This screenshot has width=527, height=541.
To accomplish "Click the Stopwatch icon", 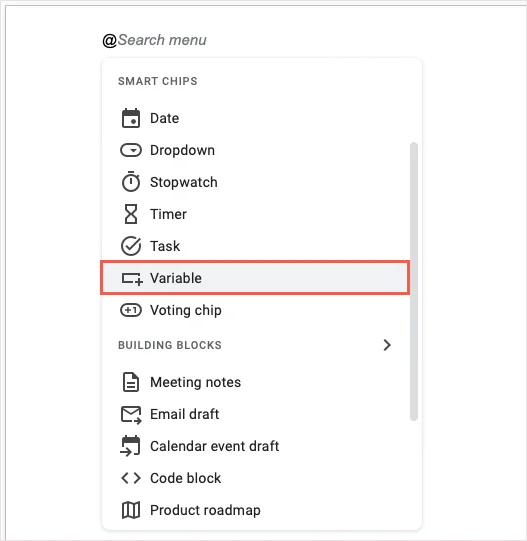I will point(131,181).
